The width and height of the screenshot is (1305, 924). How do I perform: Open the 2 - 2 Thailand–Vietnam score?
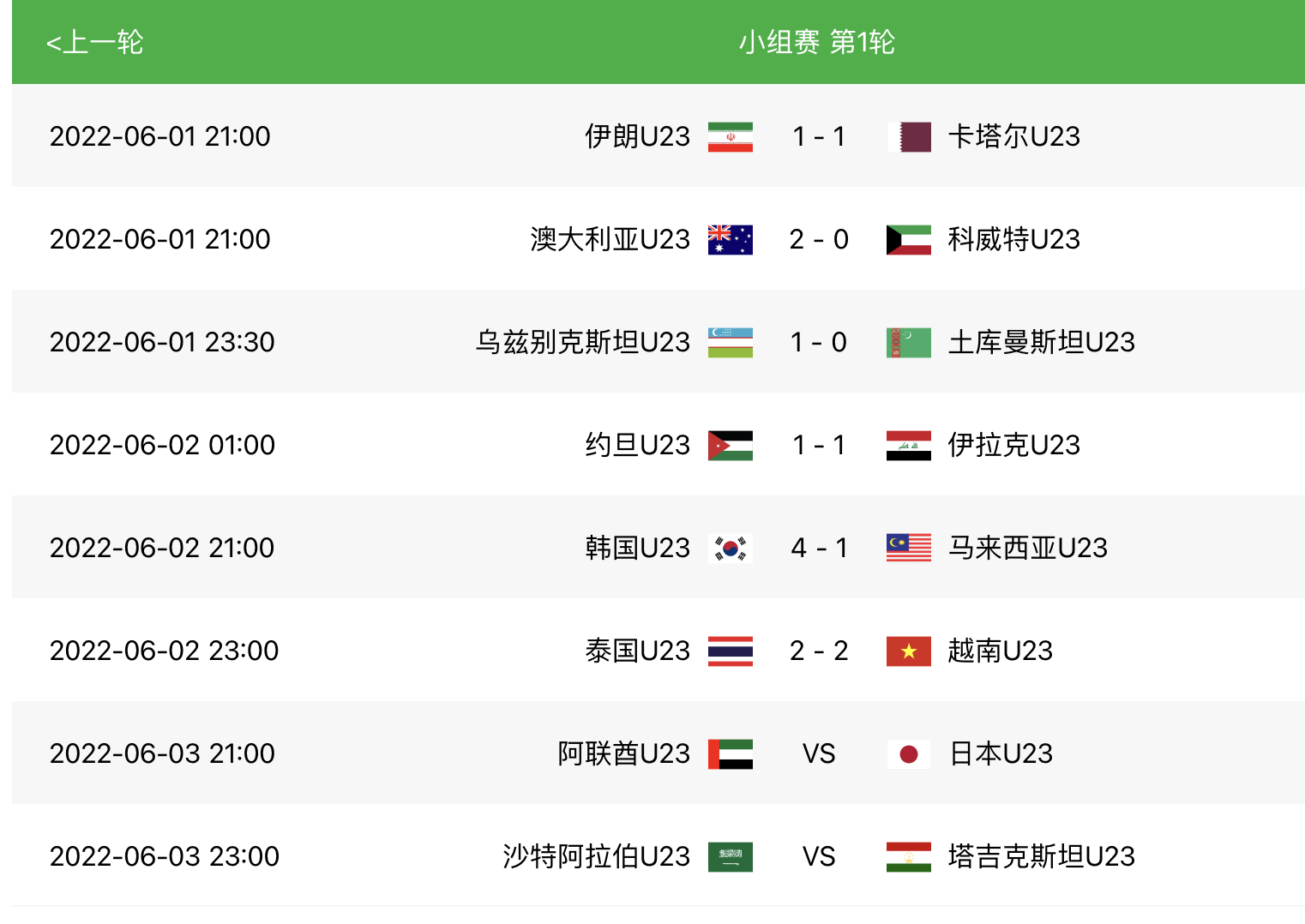pyautogui.click(x=819, y=651)
